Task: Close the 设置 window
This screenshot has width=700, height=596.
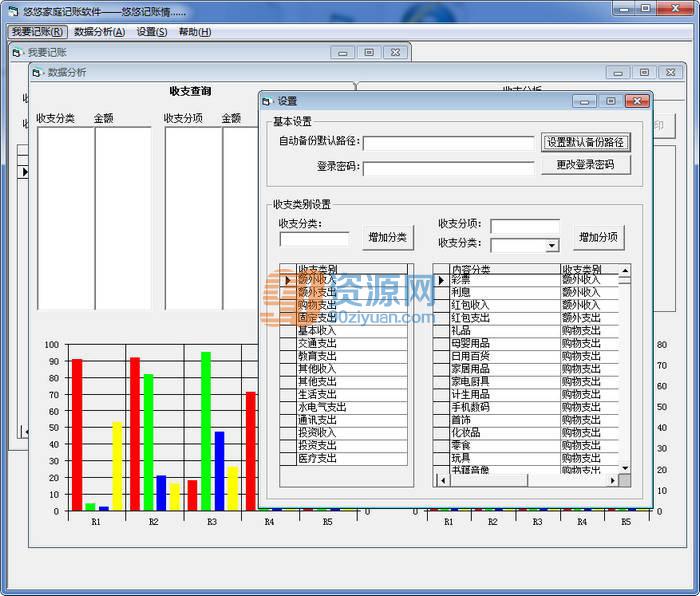Action: point(637,101)
